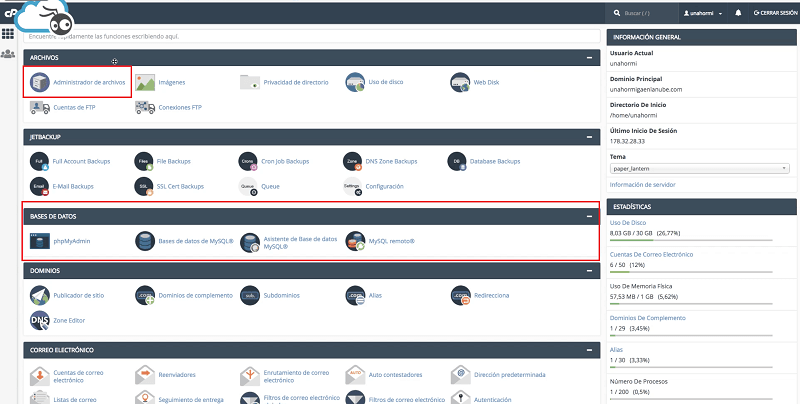Open Full Account Backups icon
The height and width of the screenshot is (404, 800).
point(39,161)
